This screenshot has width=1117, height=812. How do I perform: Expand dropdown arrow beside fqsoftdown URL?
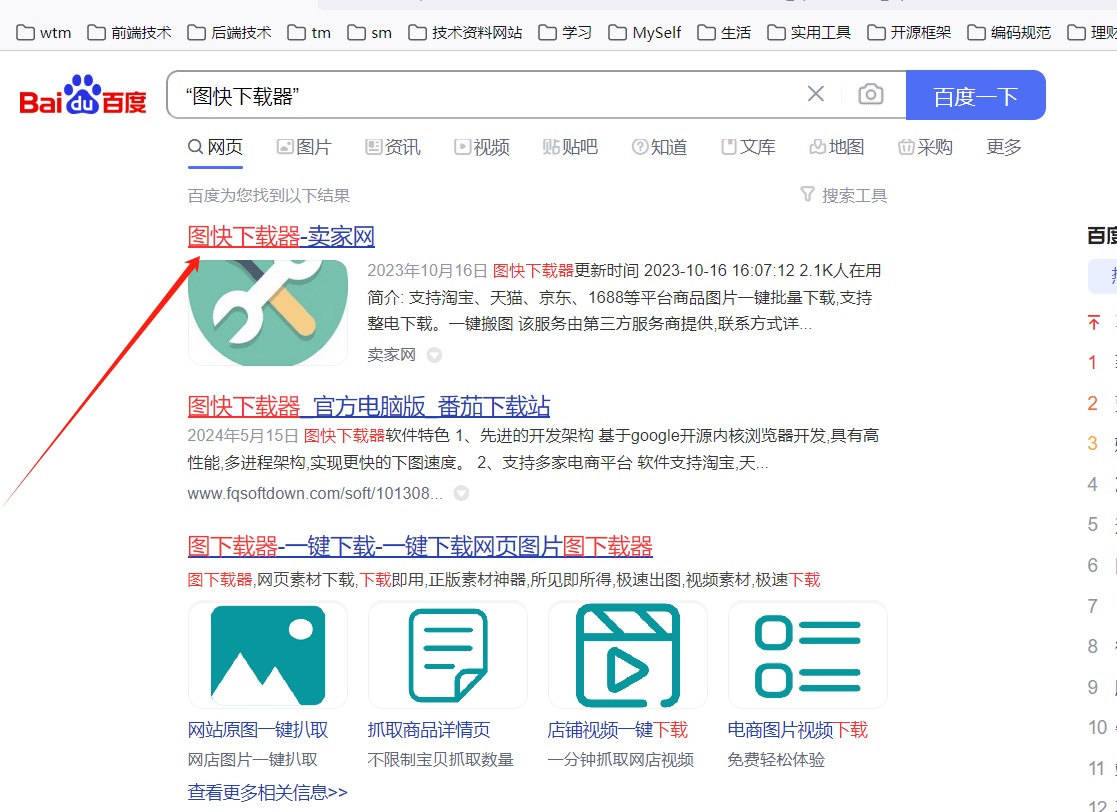pyautogui.click(x=461, y=493)
